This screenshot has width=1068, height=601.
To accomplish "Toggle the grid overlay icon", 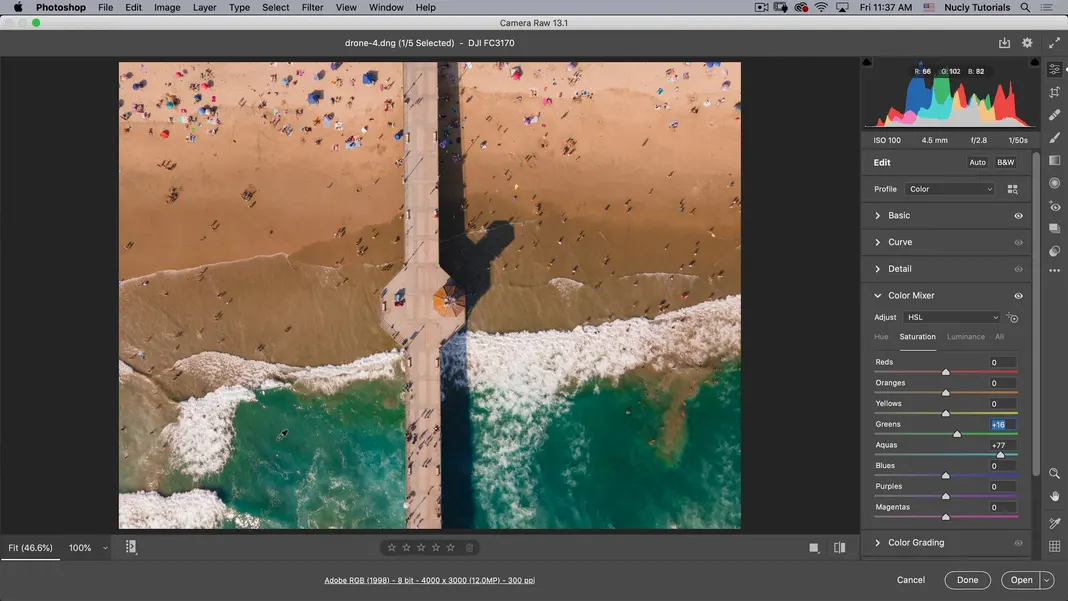I will click(x=1054, y=546).
